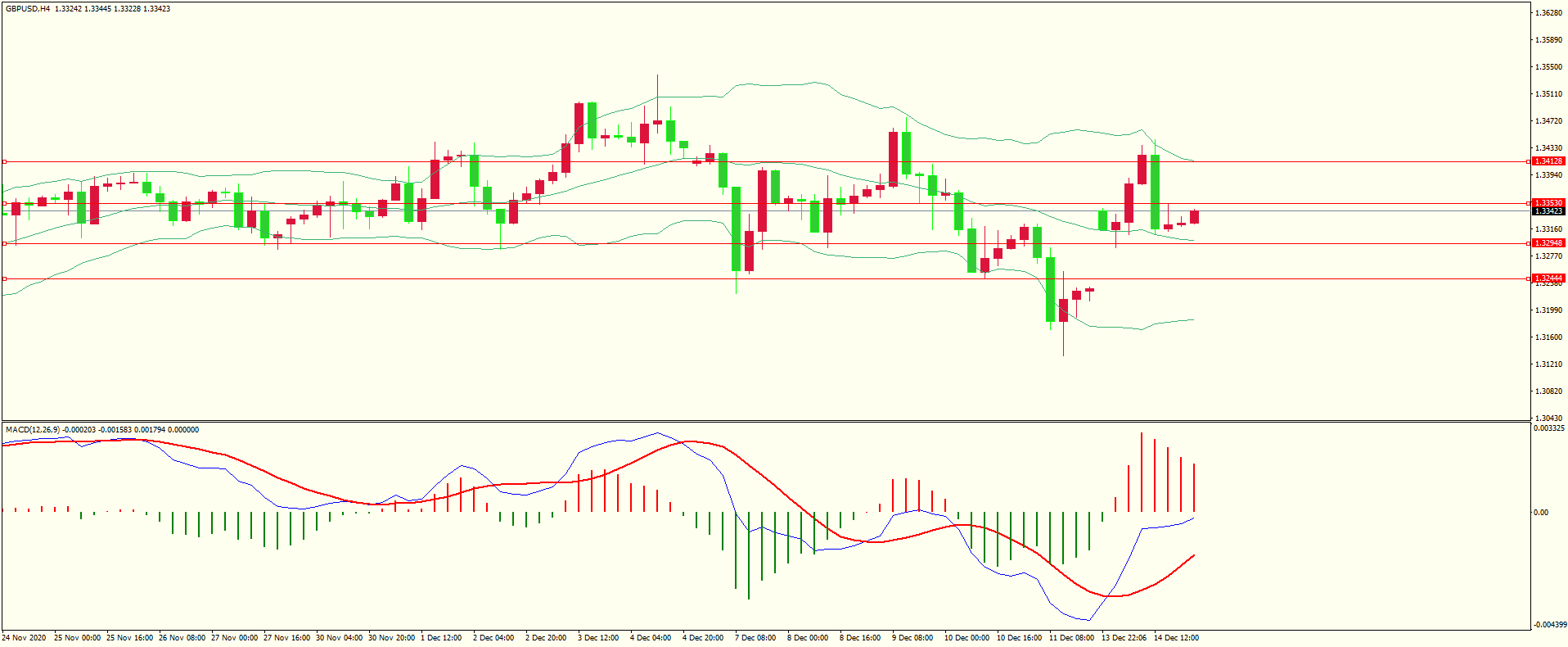Click the 11 Dec 08:00 time label

(1071, 638)
